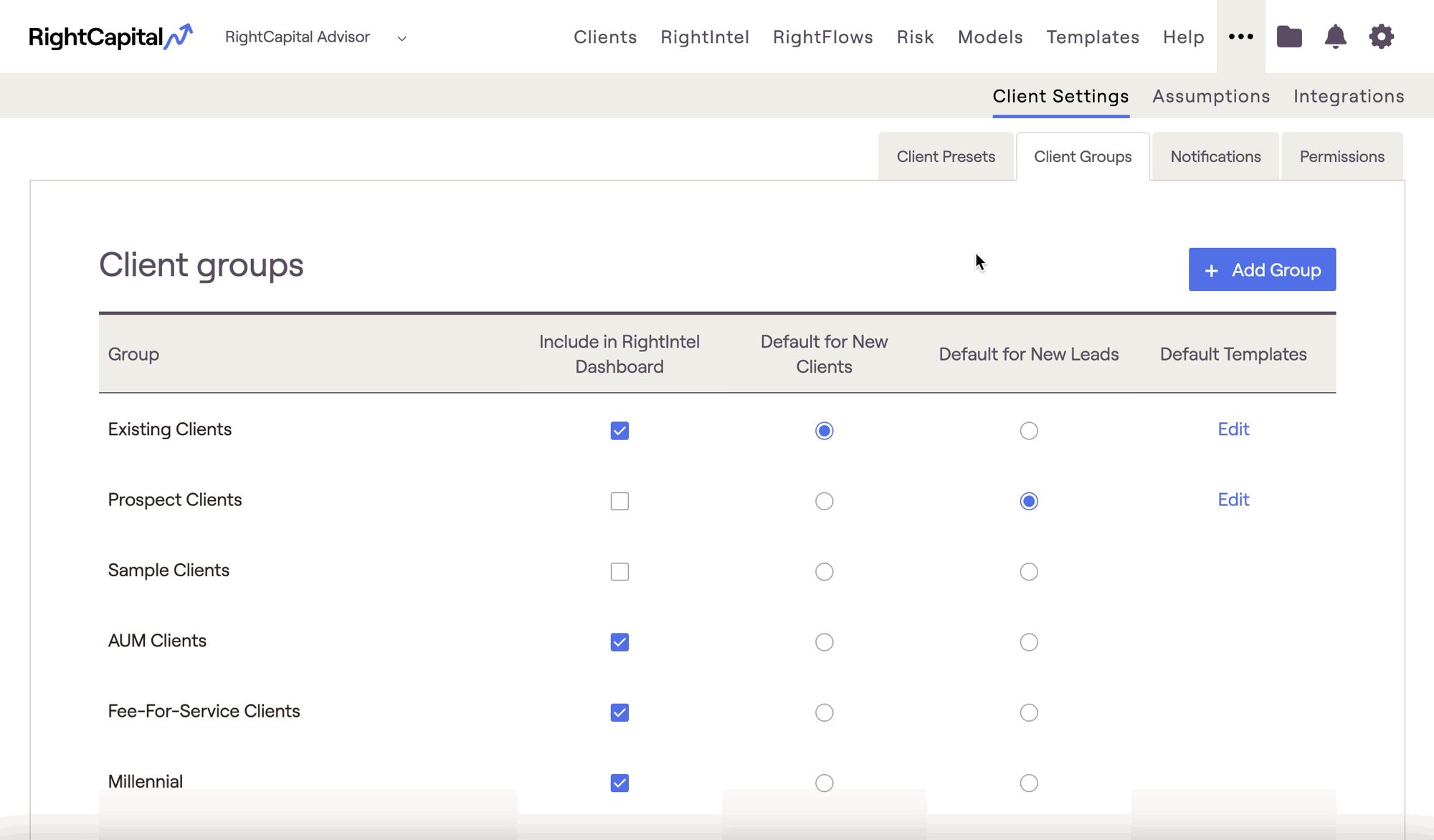The image size is (1434, 840).
Task: Click Default Templates column header
Action: (1233, 354)
